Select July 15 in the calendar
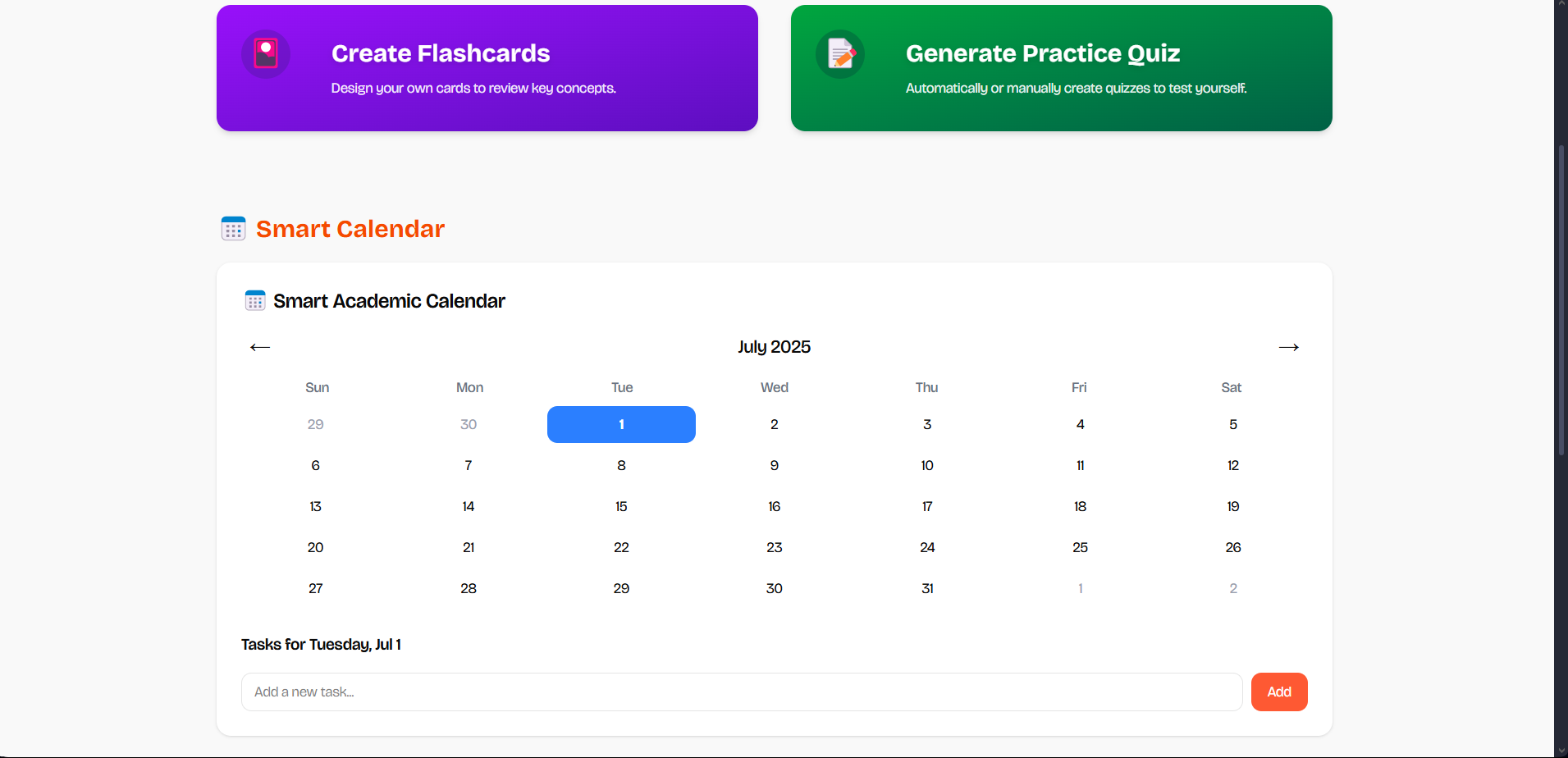The image size is (1568, 758). pyautogui.click(x=621, y=506)
